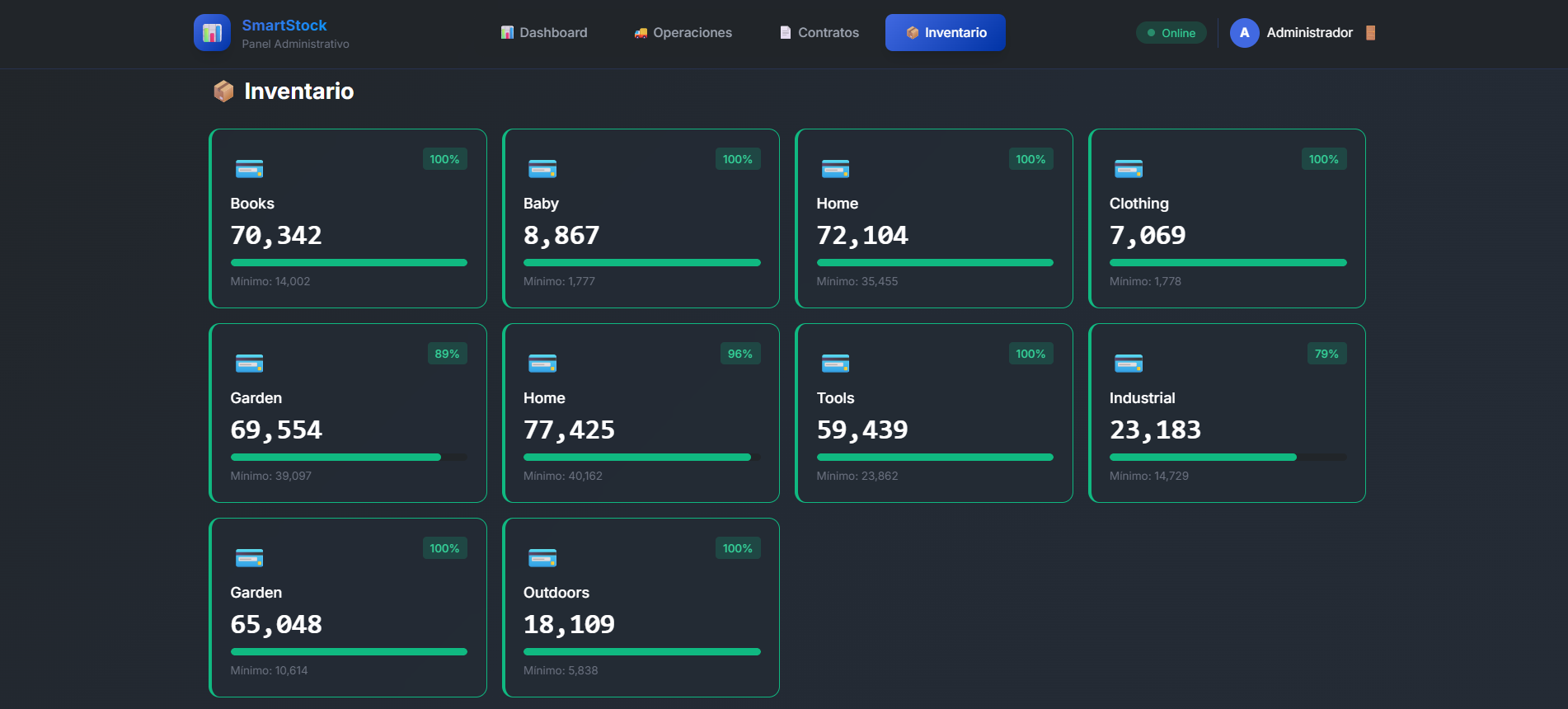Click the logout door icon beside Administrador
Viewport: 1568px width, 709px height.
coord(1370,33)
